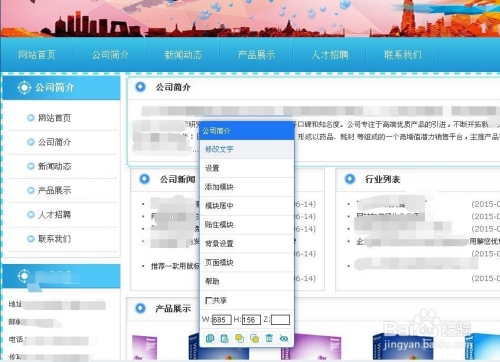This screenshot has height=362, width=500.
Task: Hide the module using the eye icon
Action: (x=284, y=339)
